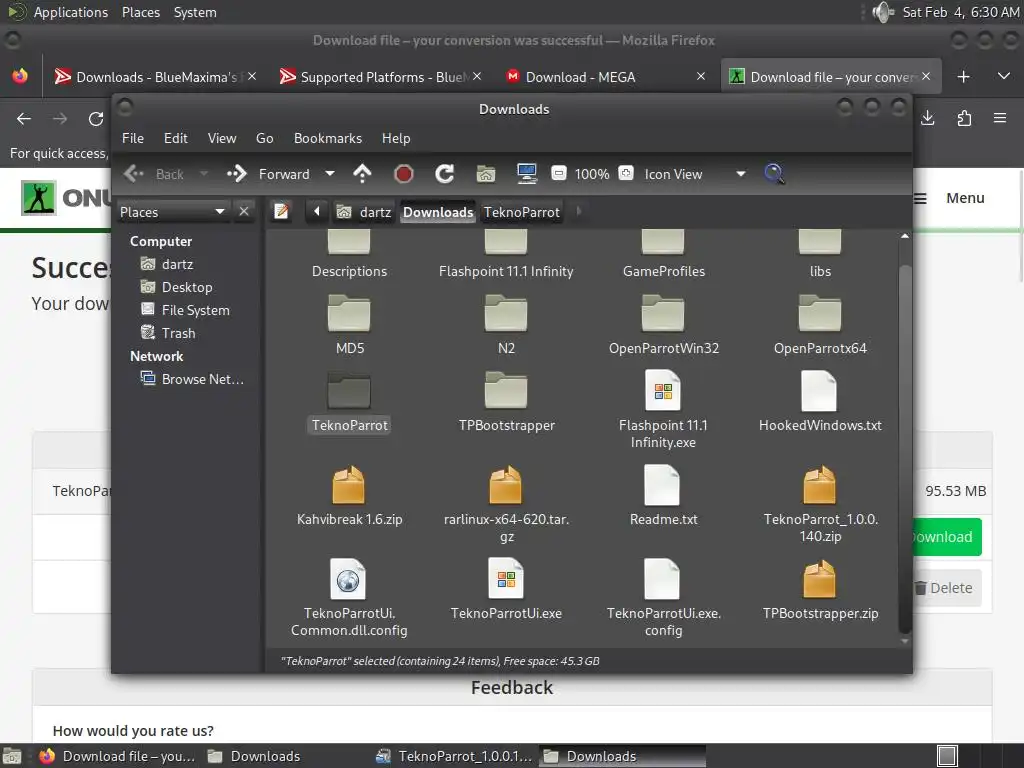Click the file manager vertical scrollbar
Screen dimensions: 1024x768
(x=904, y=449)
